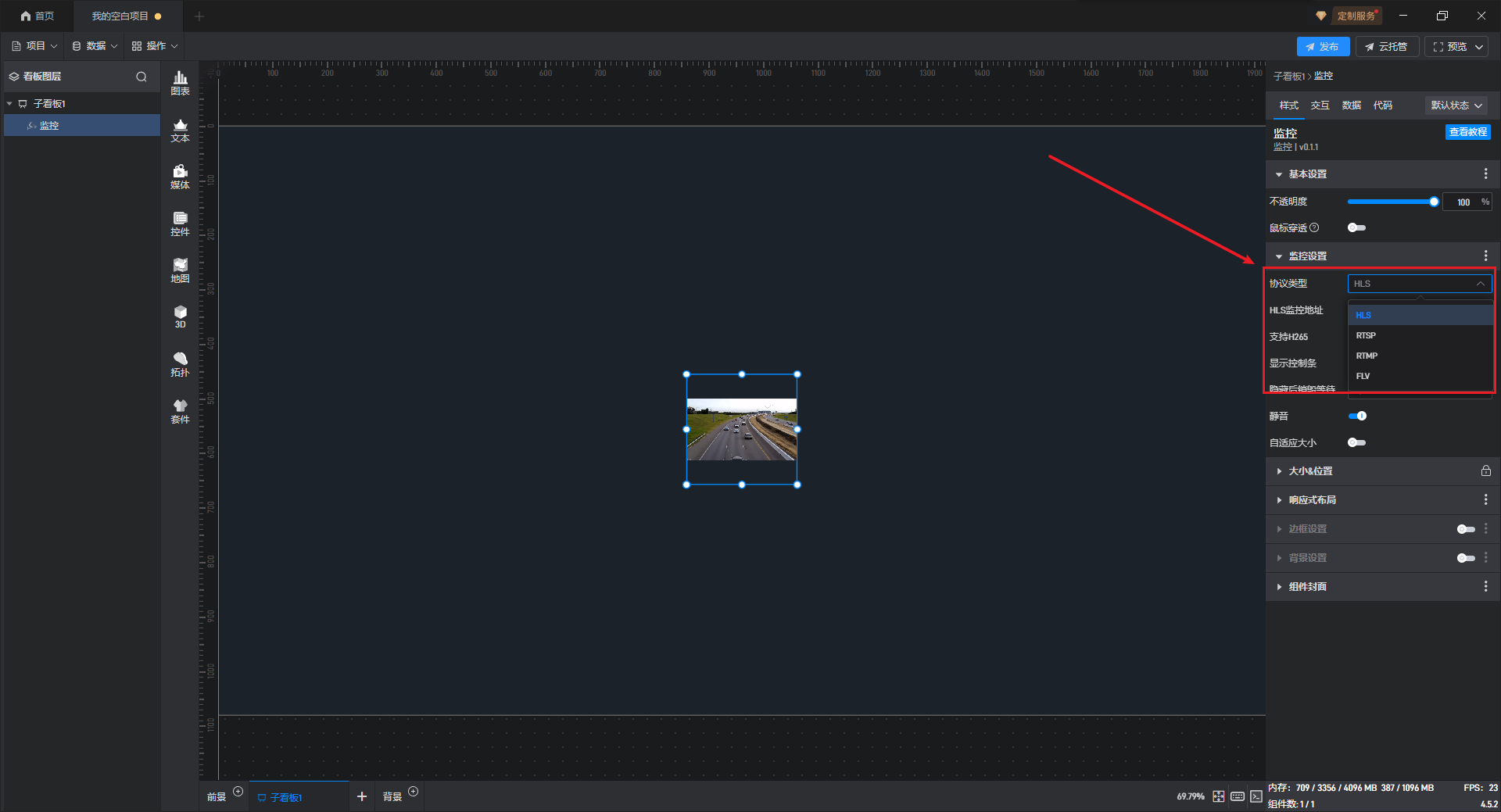The image size is (1501, 812).
Task: Open 响应式布局 more options menu
Action: click(1485, 500)
